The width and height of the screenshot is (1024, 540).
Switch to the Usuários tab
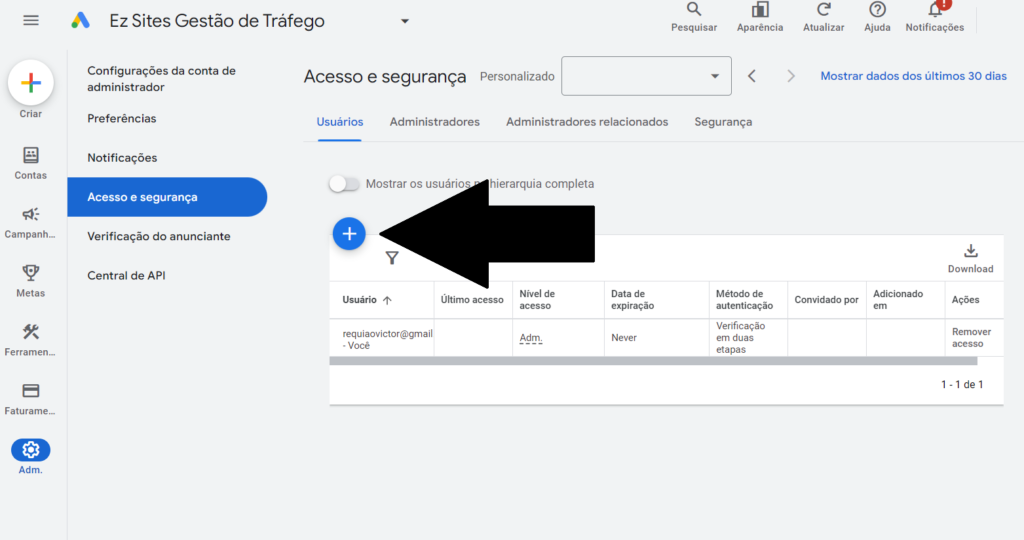pos(340,122)
